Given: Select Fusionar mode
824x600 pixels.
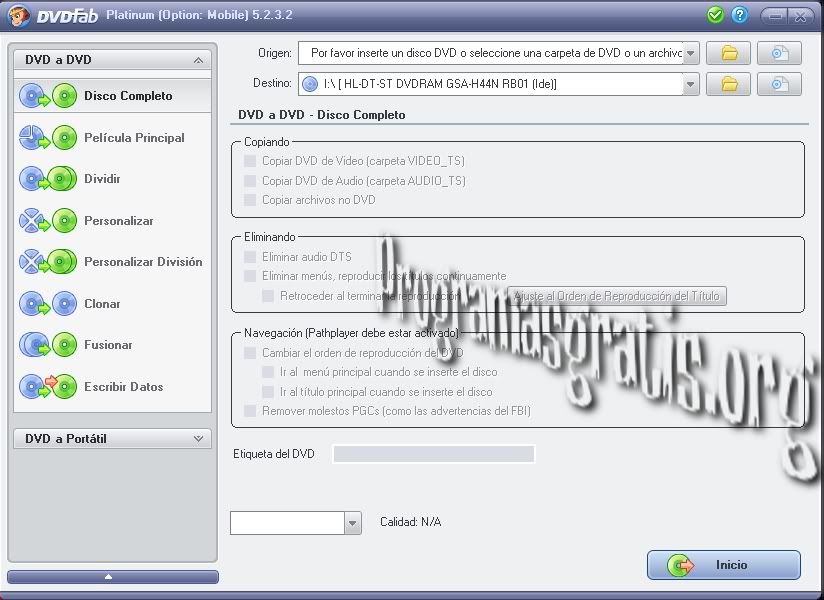Looking at the screenshot, I should tap(112, 345).
